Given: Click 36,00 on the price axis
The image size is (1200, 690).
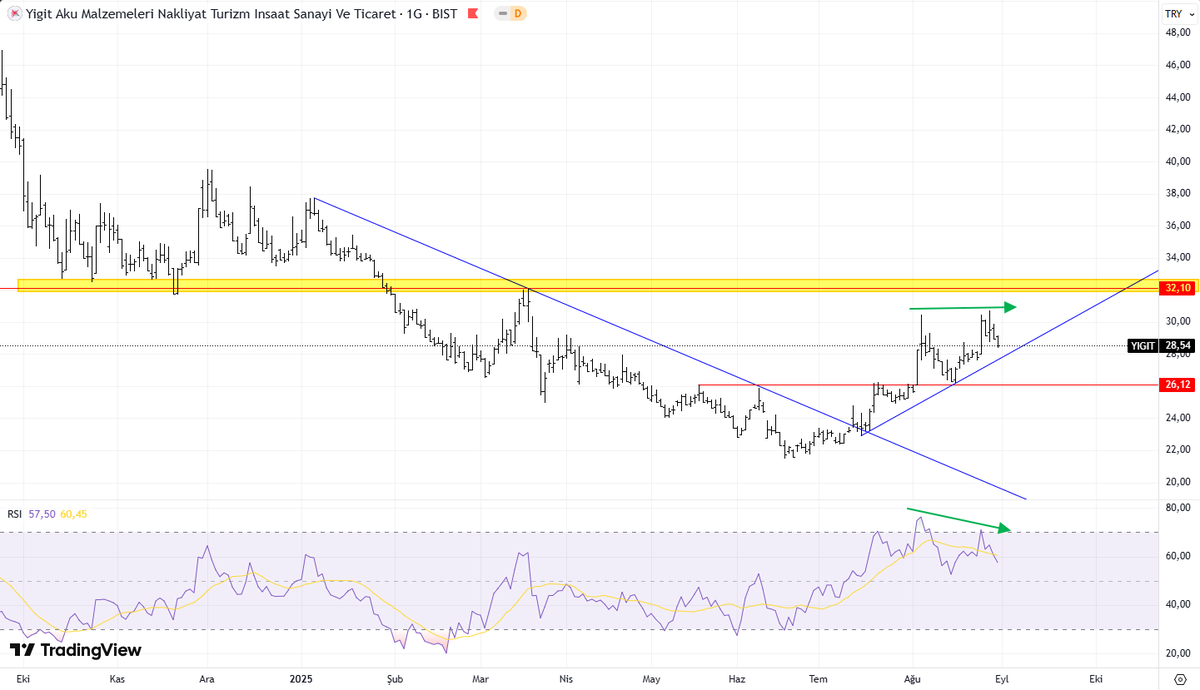Looking at the screenshot, I should 1178,225.
